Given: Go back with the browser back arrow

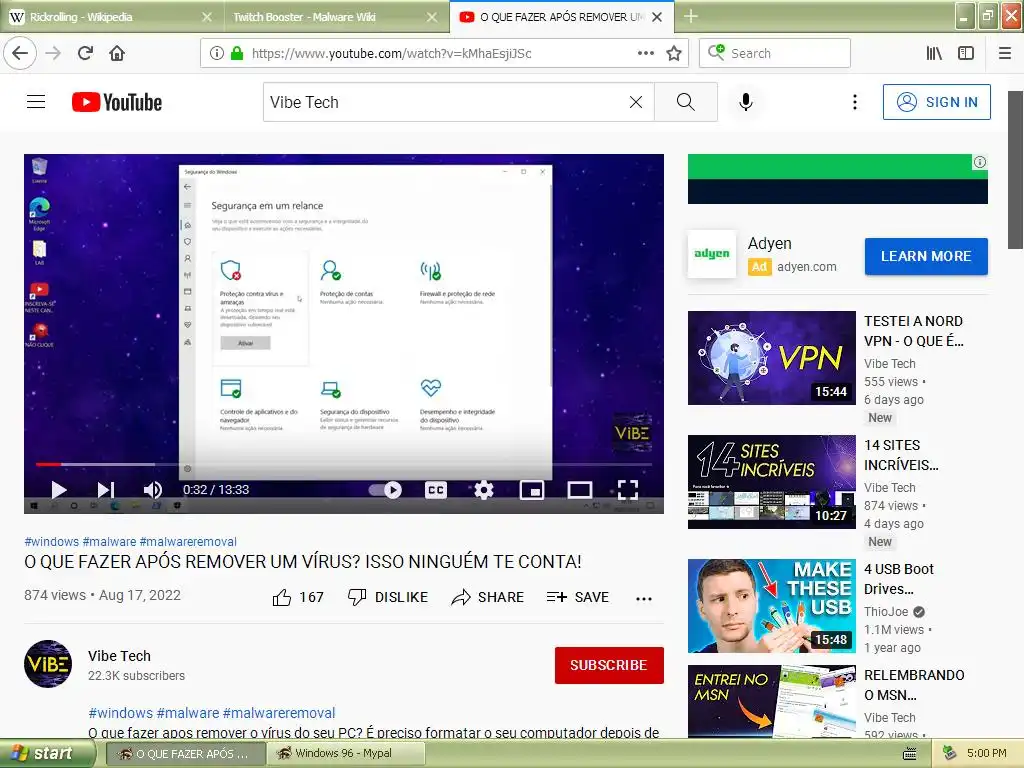Looking at the screenshot, I should tap(20, 54).
